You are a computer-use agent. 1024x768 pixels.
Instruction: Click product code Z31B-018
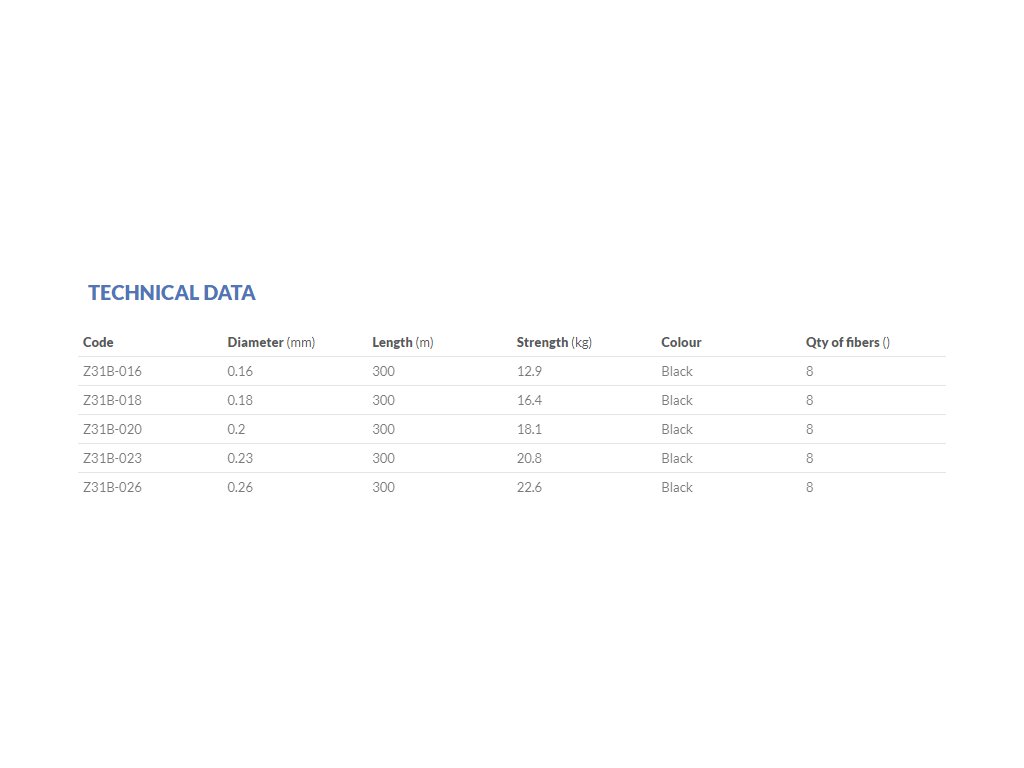point(112,400)
